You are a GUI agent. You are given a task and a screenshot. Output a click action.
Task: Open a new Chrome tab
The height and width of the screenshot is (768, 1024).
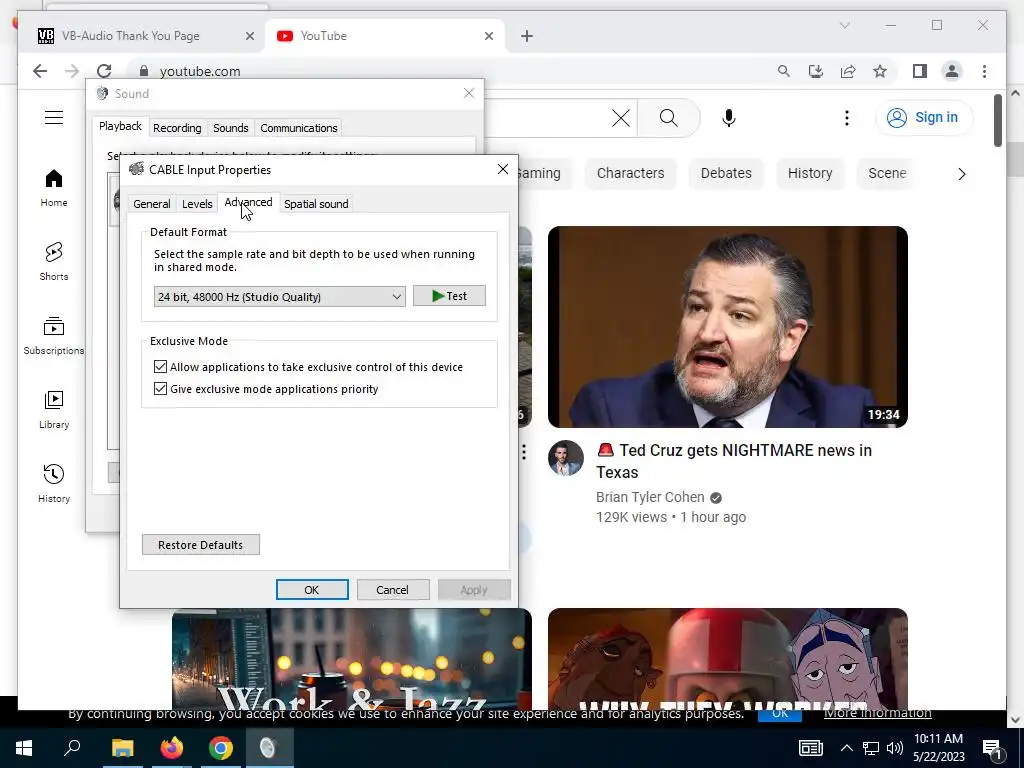tap(527, 37)
